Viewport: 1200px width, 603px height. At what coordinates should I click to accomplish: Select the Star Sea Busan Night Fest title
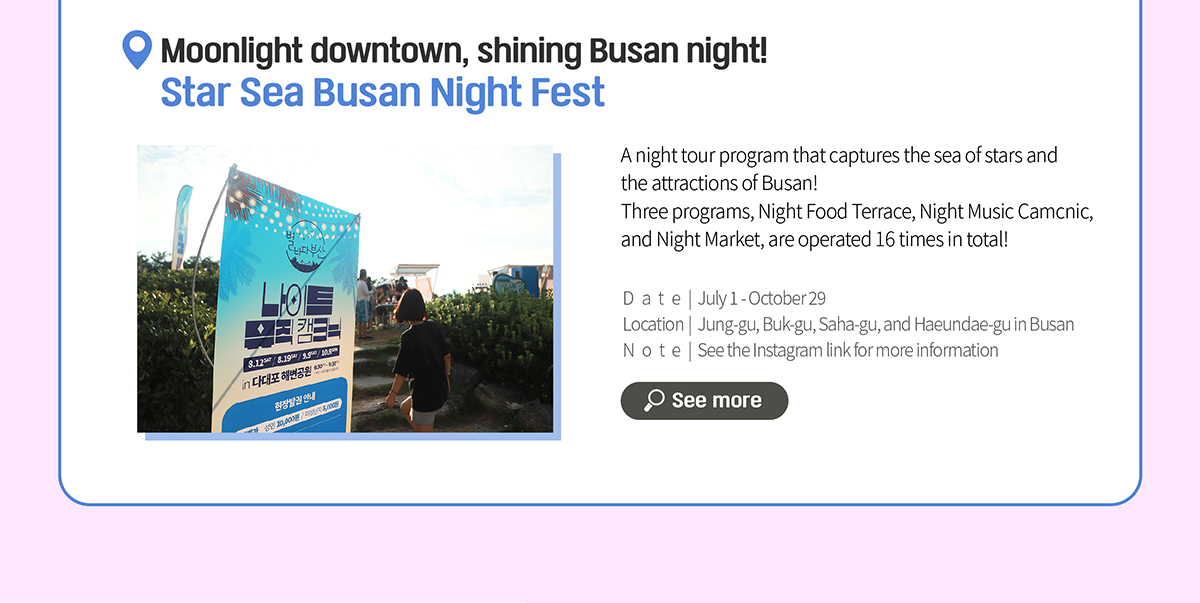pos(382,92)
